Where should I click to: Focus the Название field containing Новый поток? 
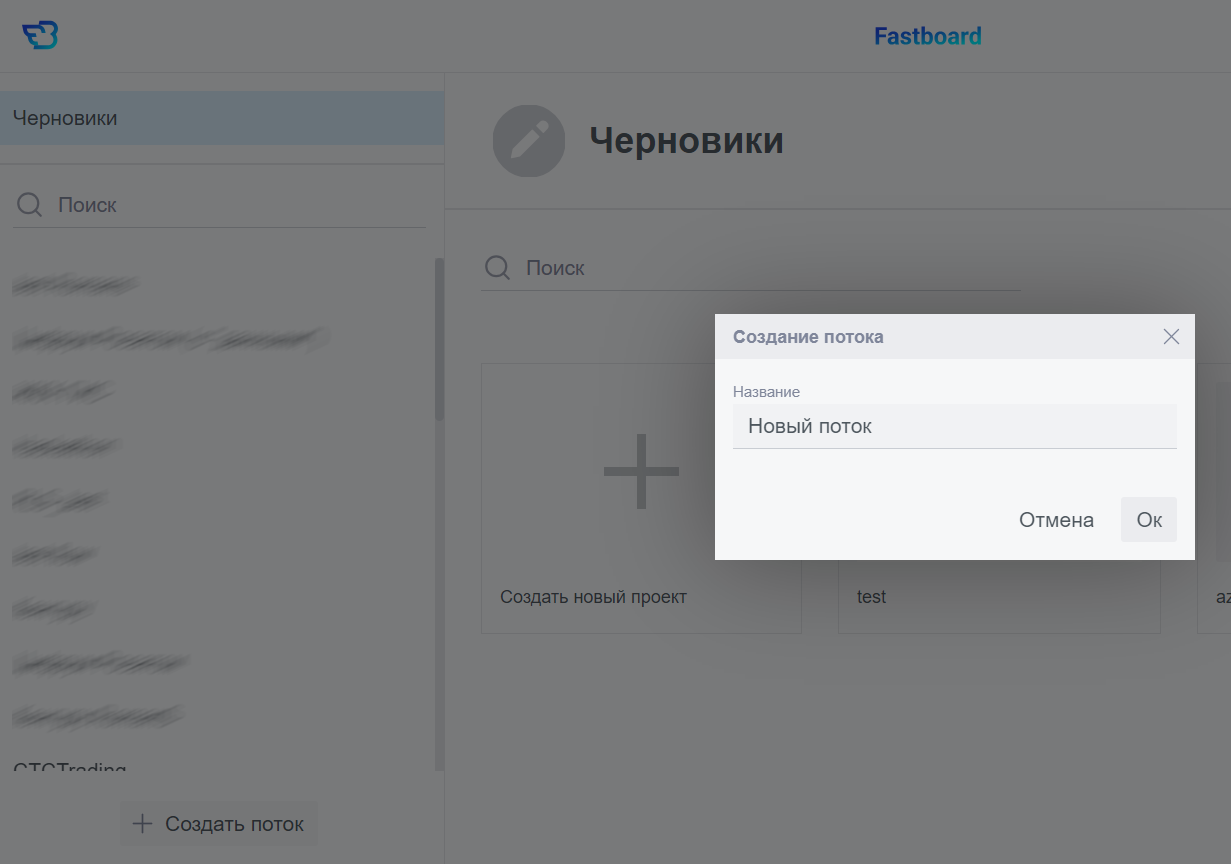(954, 427)
